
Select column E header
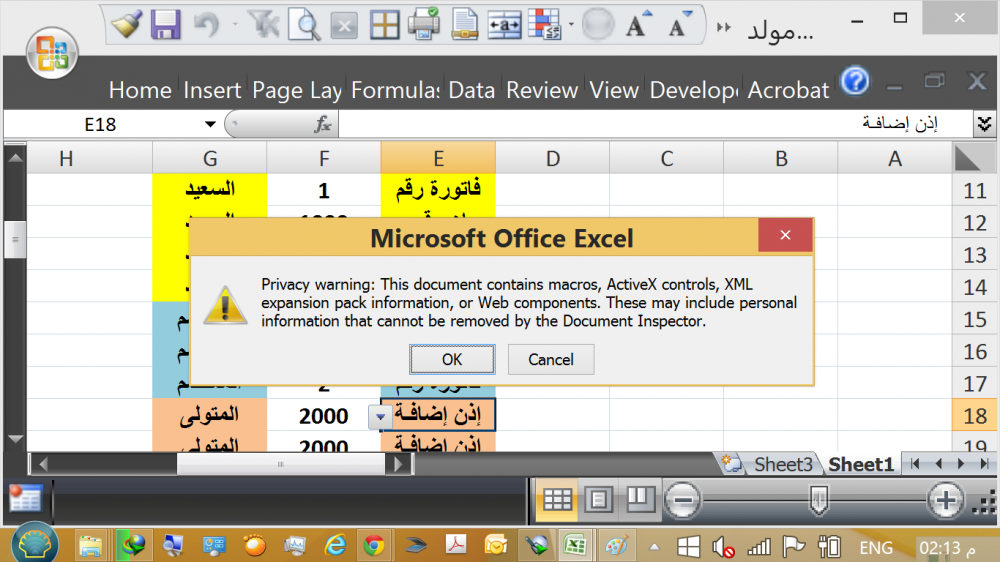[438, 158]
